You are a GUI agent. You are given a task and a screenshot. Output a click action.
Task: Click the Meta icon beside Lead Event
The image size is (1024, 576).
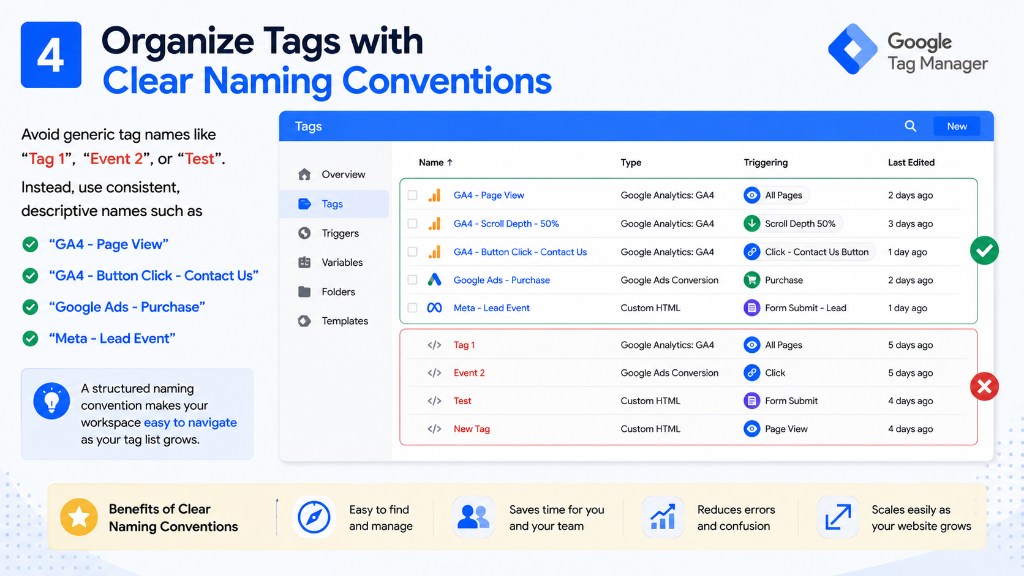(434, 308)
